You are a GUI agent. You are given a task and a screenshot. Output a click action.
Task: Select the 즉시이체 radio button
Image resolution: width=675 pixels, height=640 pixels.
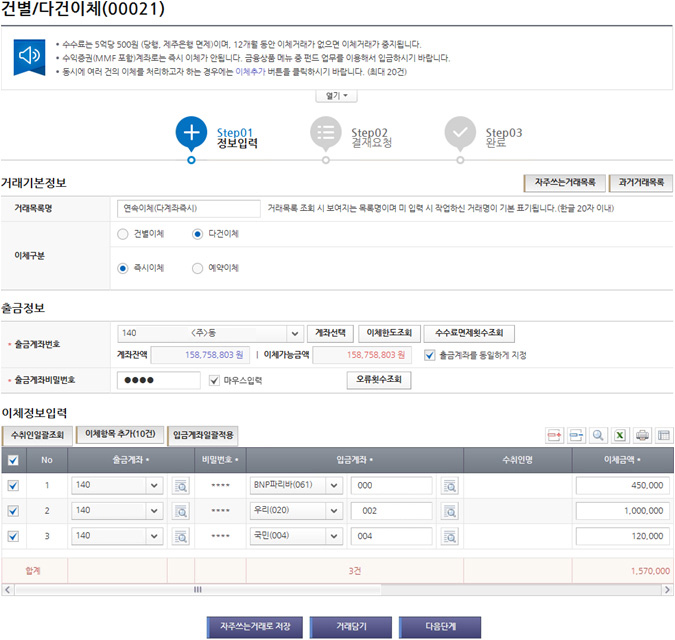[x=123, y=268]
